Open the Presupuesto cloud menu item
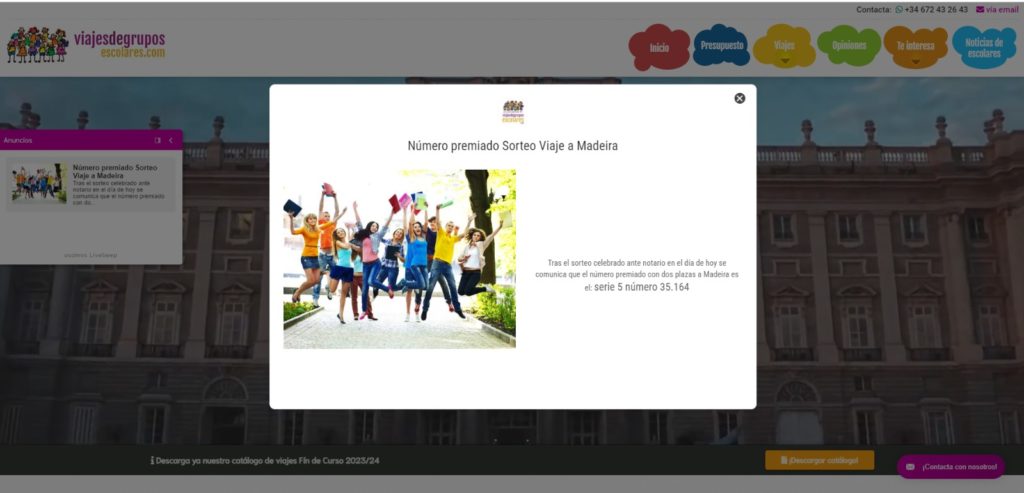Screen dimensions: 1024x493 (721, 46)
